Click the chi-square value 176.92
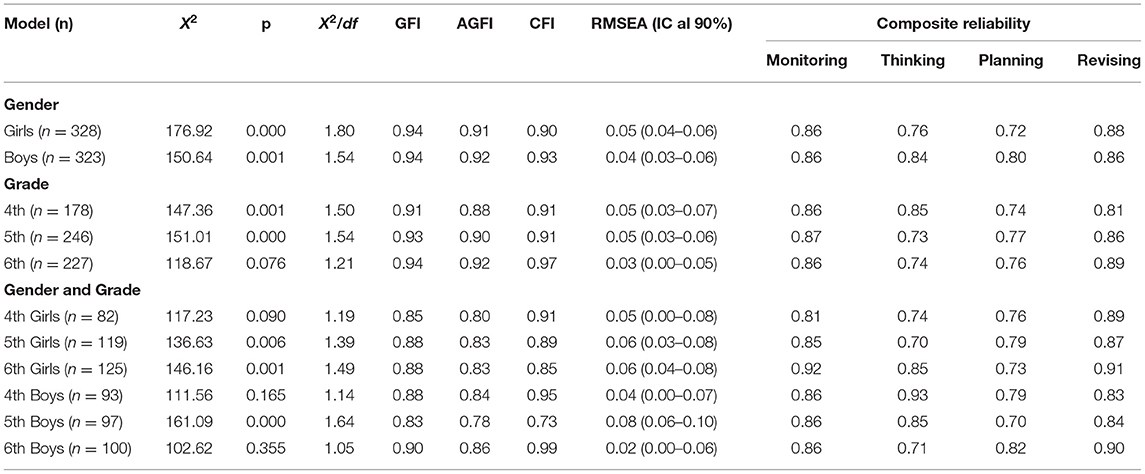The height and width of the screenshot is (474, 1145). [187, 131]
